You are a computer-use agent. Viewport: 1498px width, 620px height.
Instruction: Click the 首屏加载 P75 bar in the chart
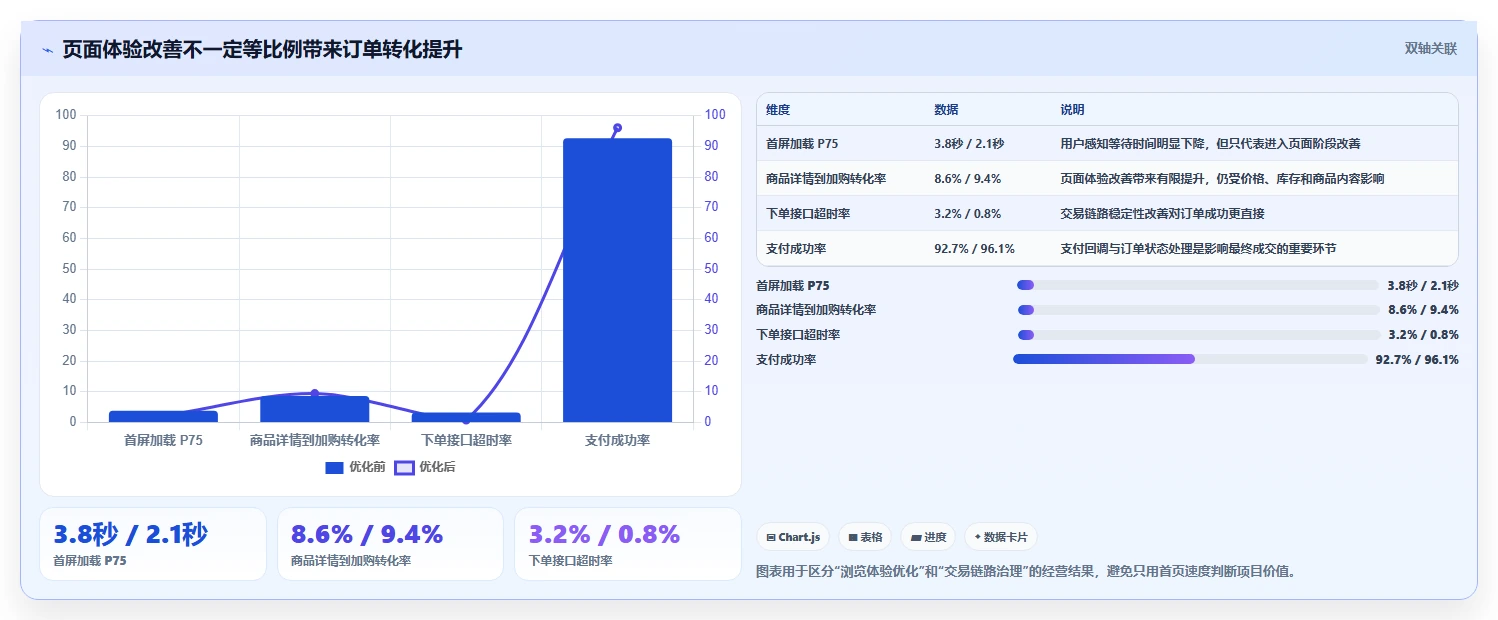(x=164, y=416)
